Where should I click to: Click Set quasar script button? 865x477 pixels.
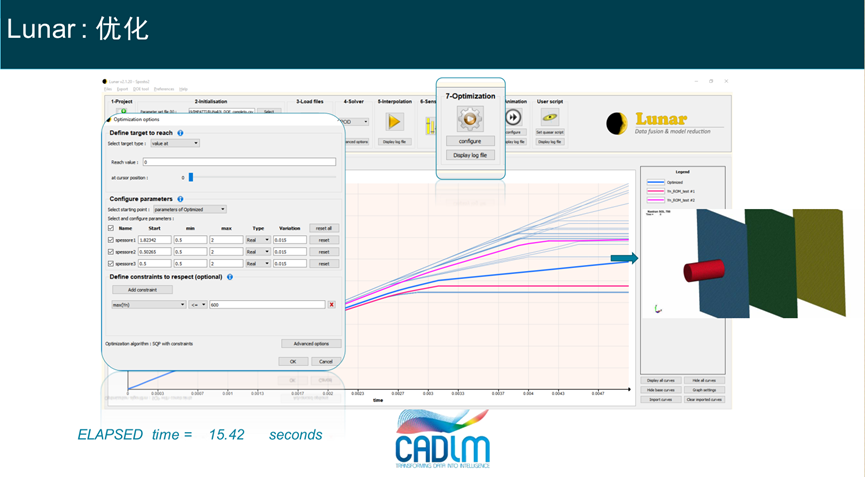click(550, 132)
